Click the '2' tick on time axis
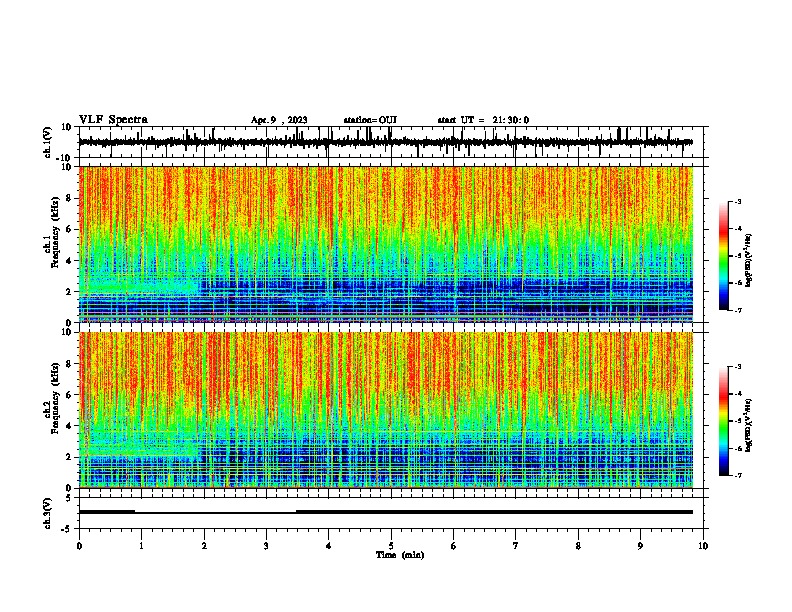 click(x=204, y=546)
